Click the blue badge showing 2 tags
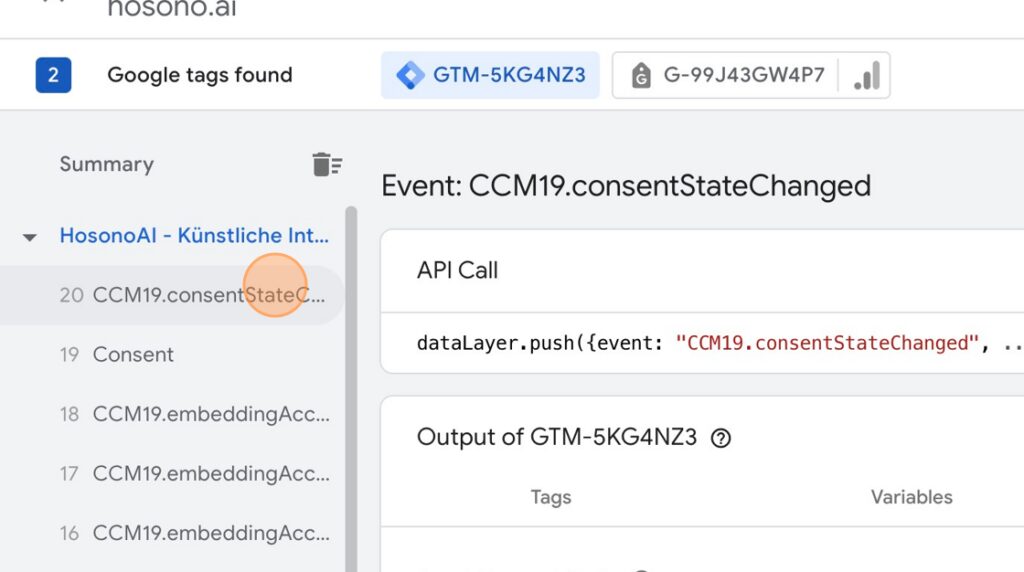 click(x=53, y=75)
